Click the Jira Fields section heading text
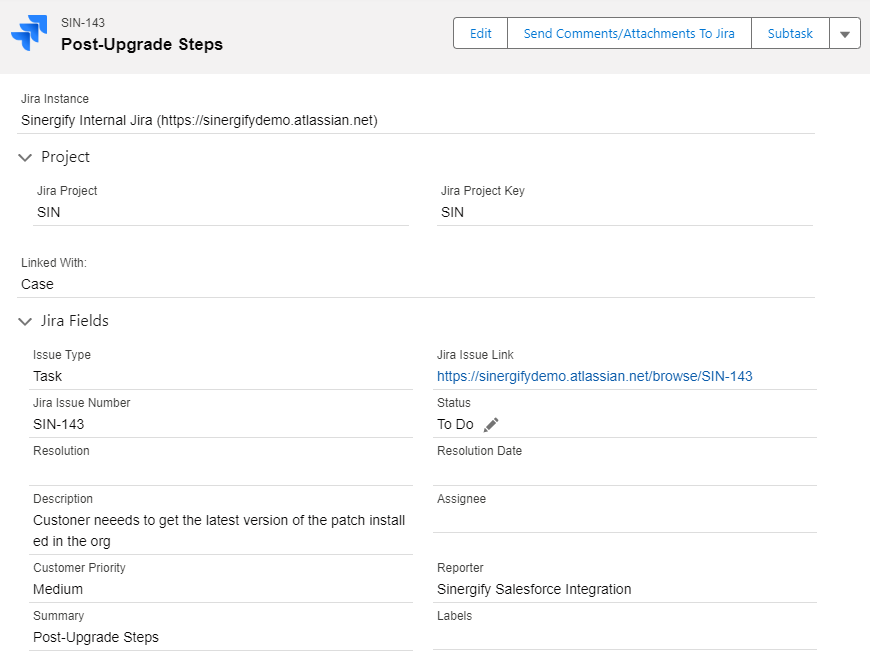This screenshot has height=656, width=870. pos(75,321)
